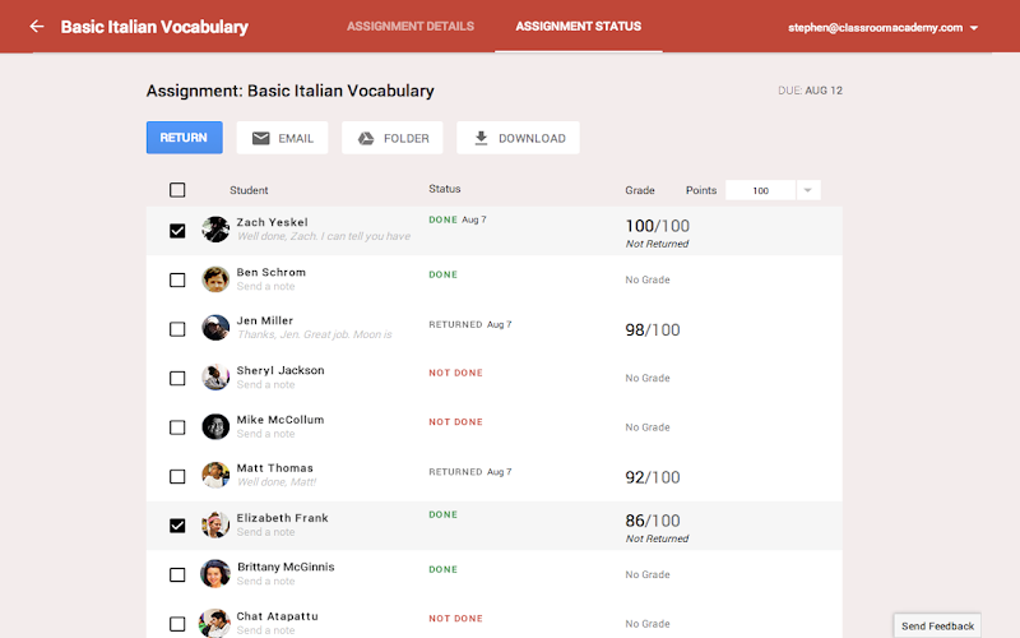Switch to the Assignment Details tab
The image size is (1020, 638).
[410, 27]
